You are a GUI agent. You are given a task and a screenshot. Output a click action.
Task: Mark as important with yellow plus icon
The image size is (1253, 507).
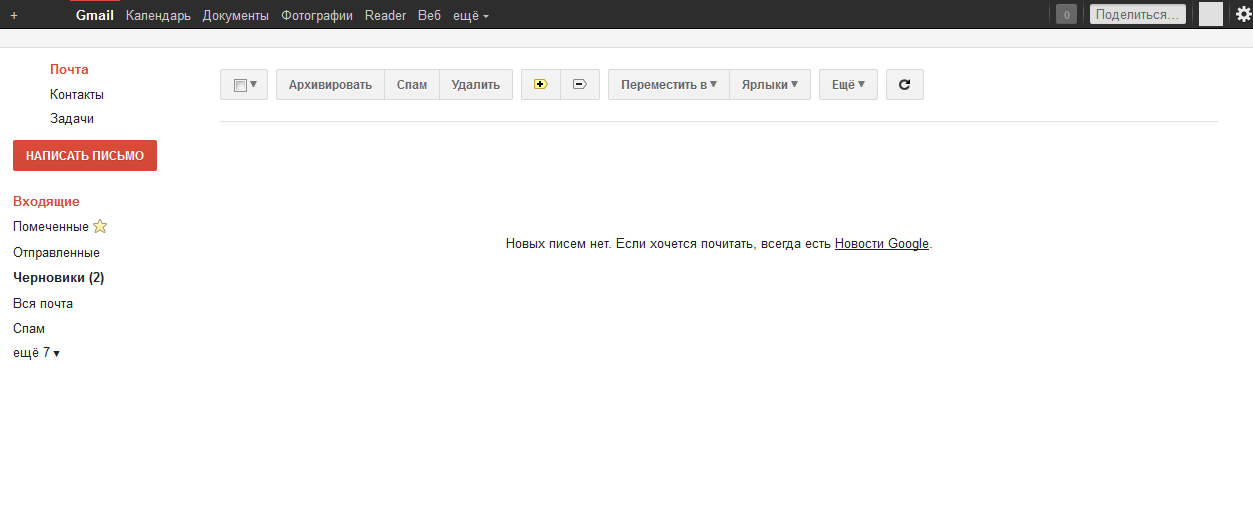541,85
